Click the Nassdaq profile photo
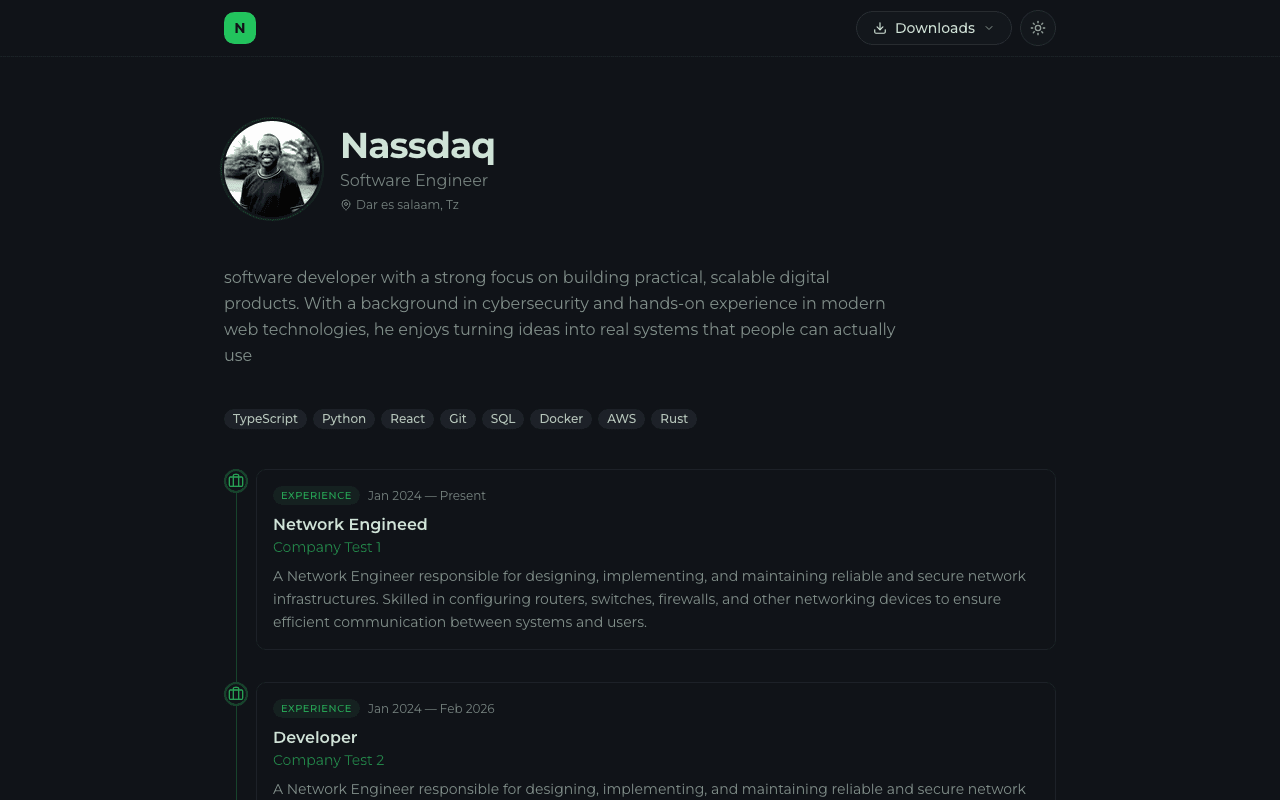This screenshot has width=1280, height=800. click(271, 169)
